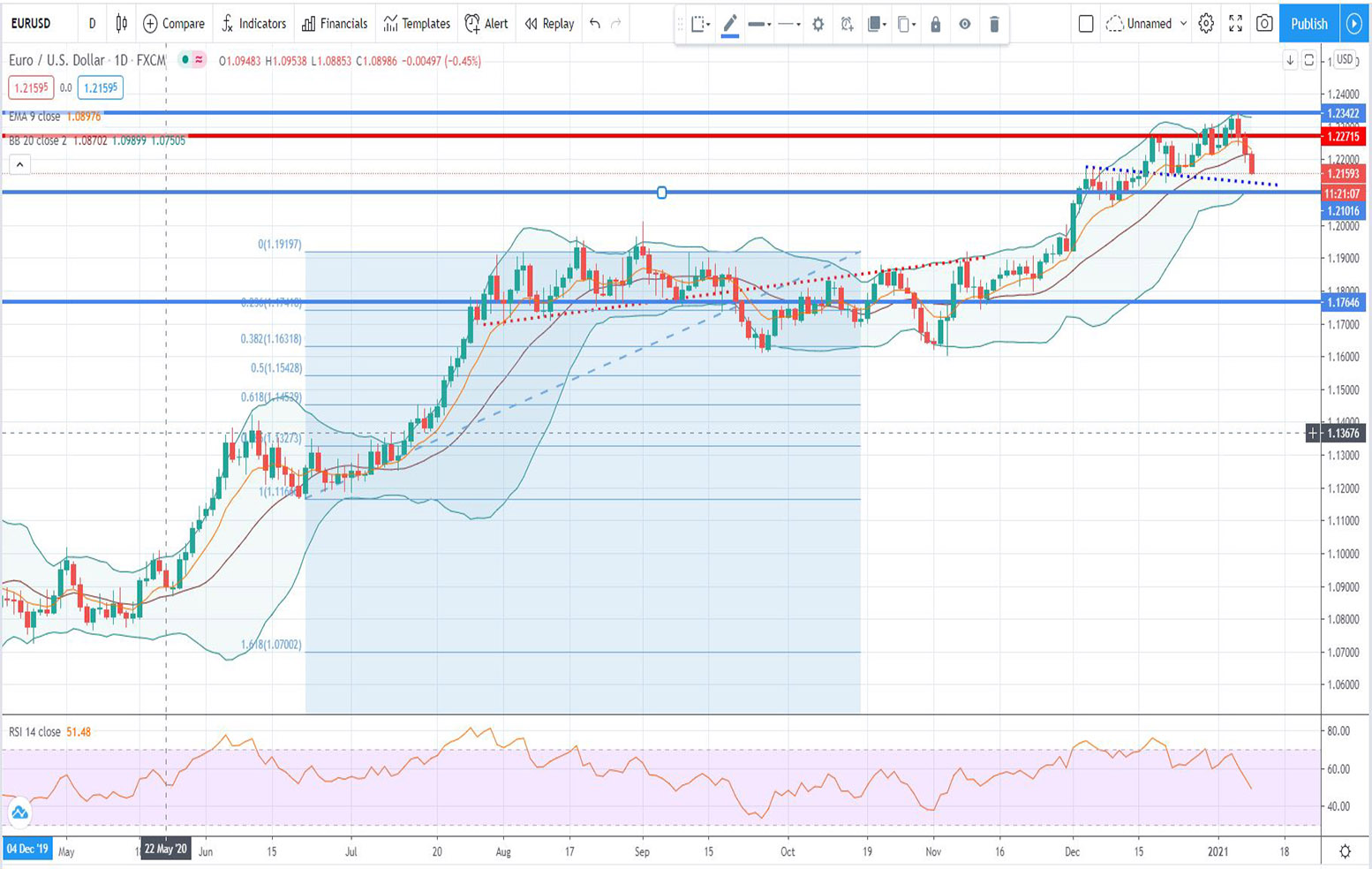
Task: Collapse the indicator legend with chevron
Action: (x=19, y=164)
